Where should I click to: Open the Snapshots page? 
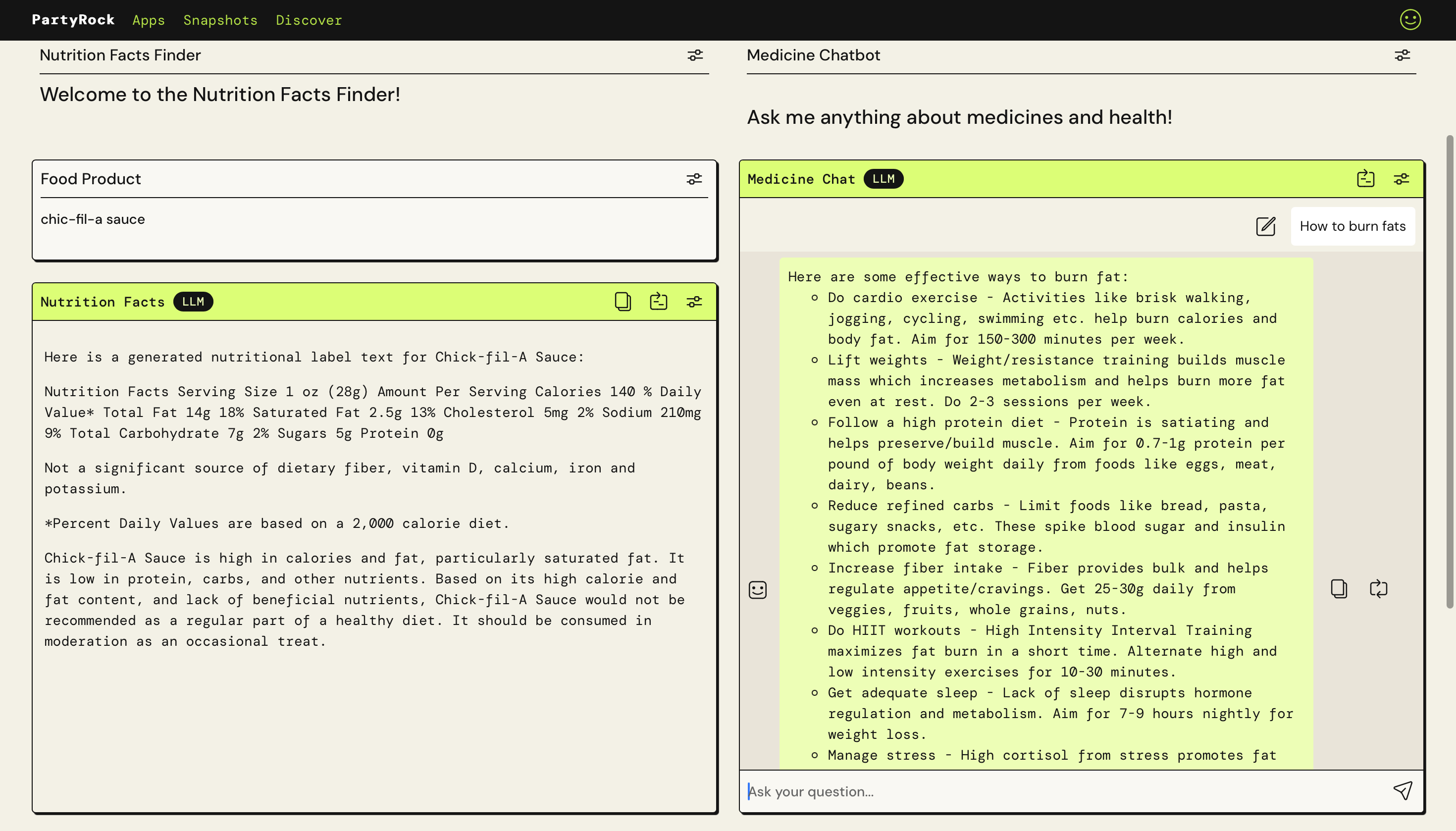click(220, 20)
